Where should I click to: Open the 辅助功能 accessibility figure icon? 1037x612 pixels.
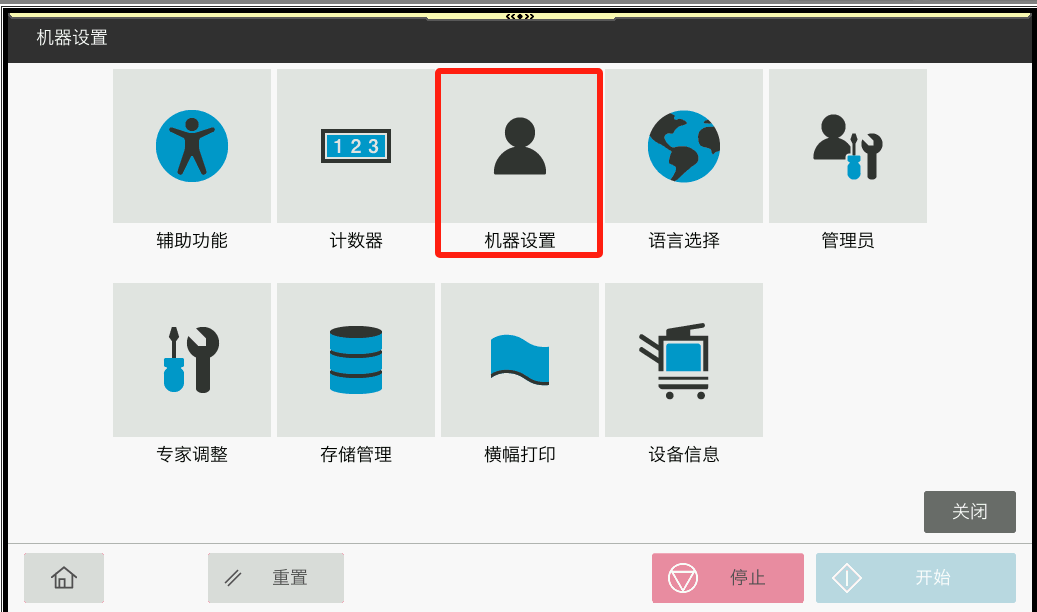click(192, 146)
